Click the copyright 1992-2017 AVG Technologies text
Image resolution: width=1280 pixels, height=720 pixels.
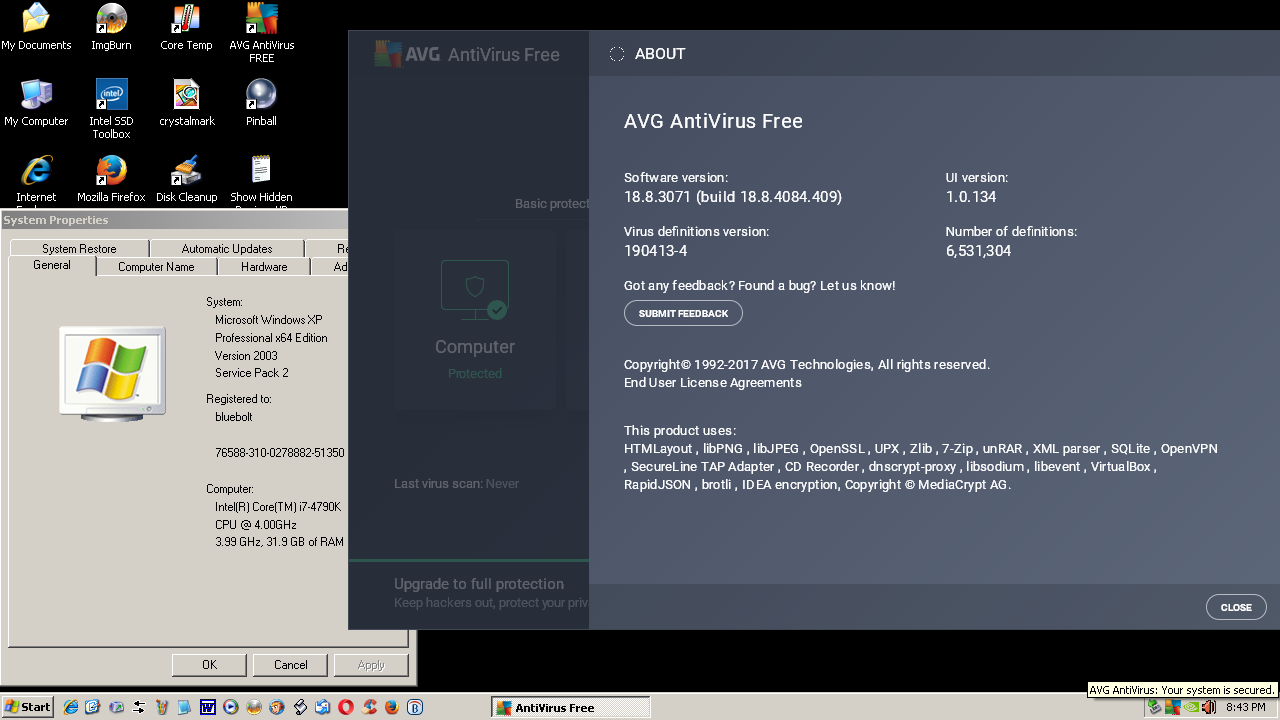pyautogui.click(x=807, y=365)
